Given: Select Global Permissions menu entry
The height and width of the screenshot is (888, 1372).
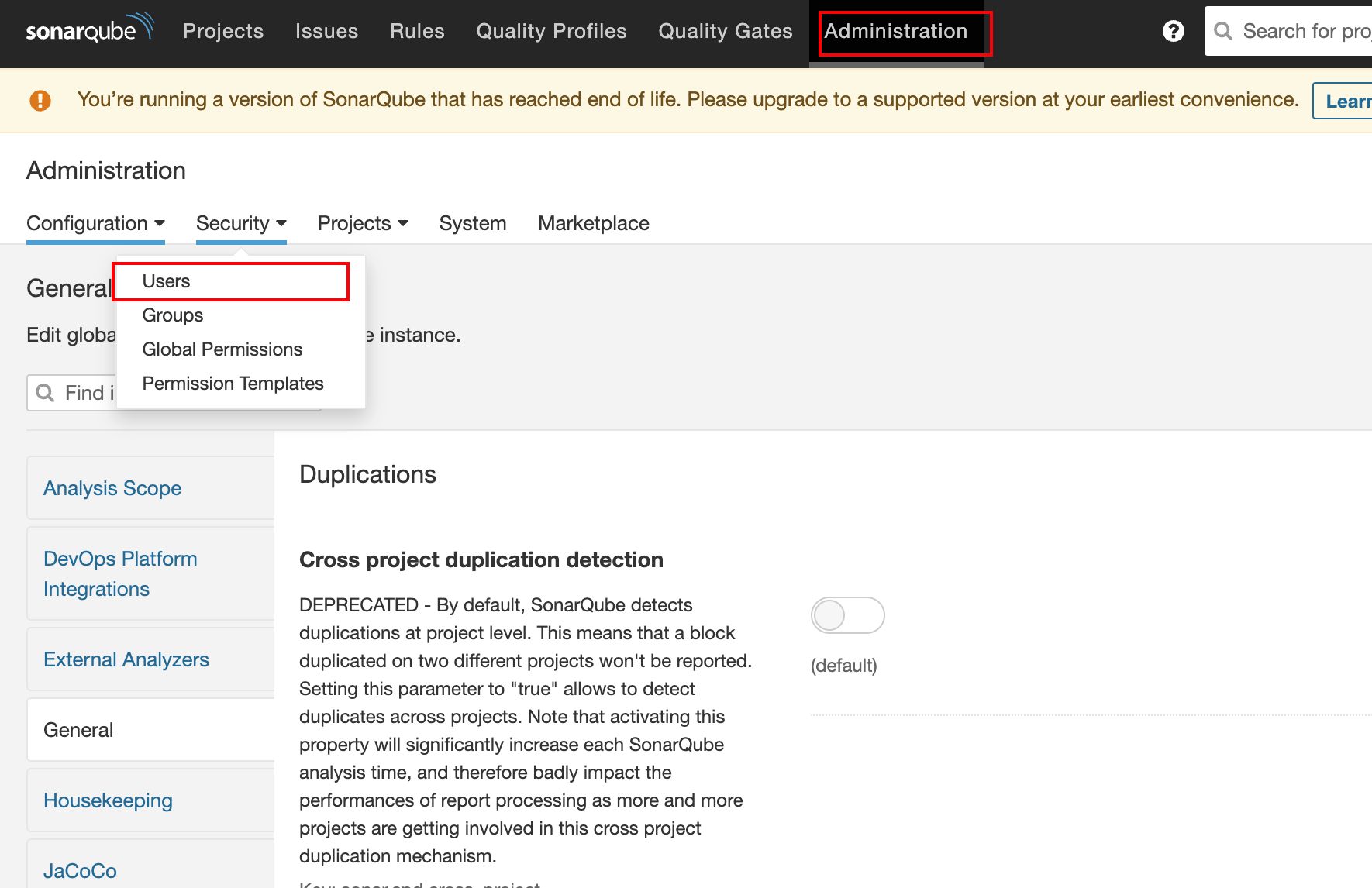Looking at the screenshot, I should (240, 349).
